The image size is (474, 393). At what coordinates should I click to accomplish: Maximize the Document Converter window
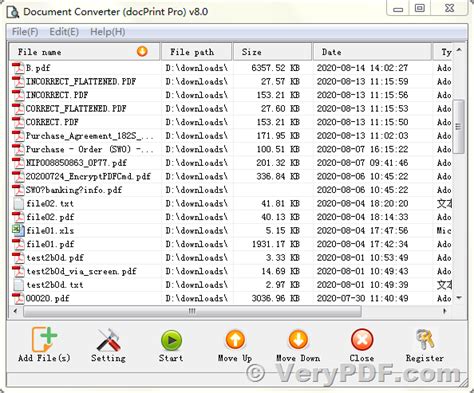420,8
